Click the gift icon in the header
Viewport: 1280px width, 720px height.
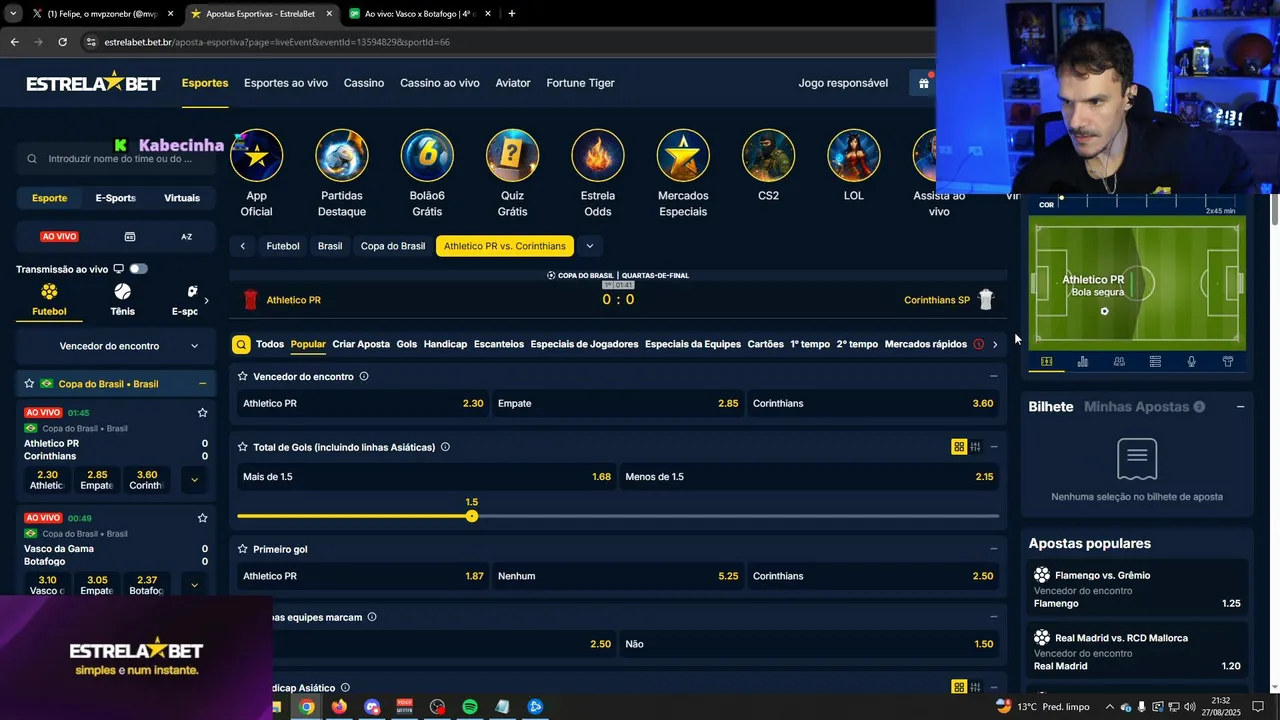924,83
